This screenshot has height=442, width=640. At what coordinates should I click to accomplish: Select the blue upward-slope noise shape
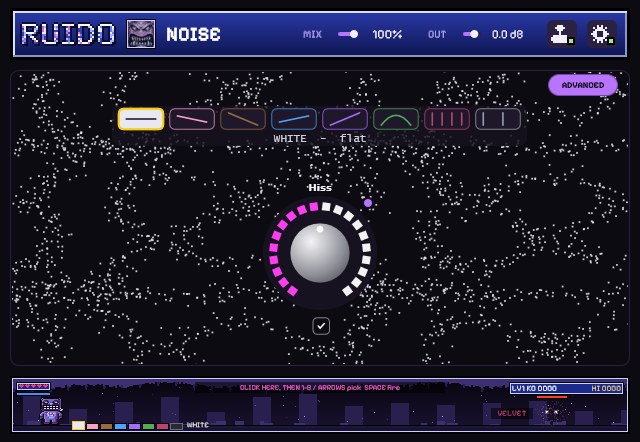294,119
